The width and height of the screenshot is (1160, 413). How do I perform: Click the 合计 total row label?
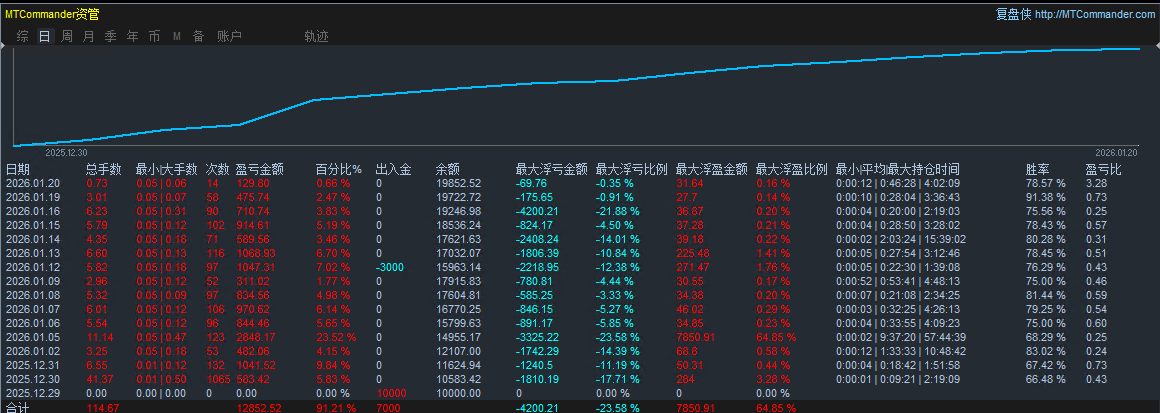tap(18, 408)
